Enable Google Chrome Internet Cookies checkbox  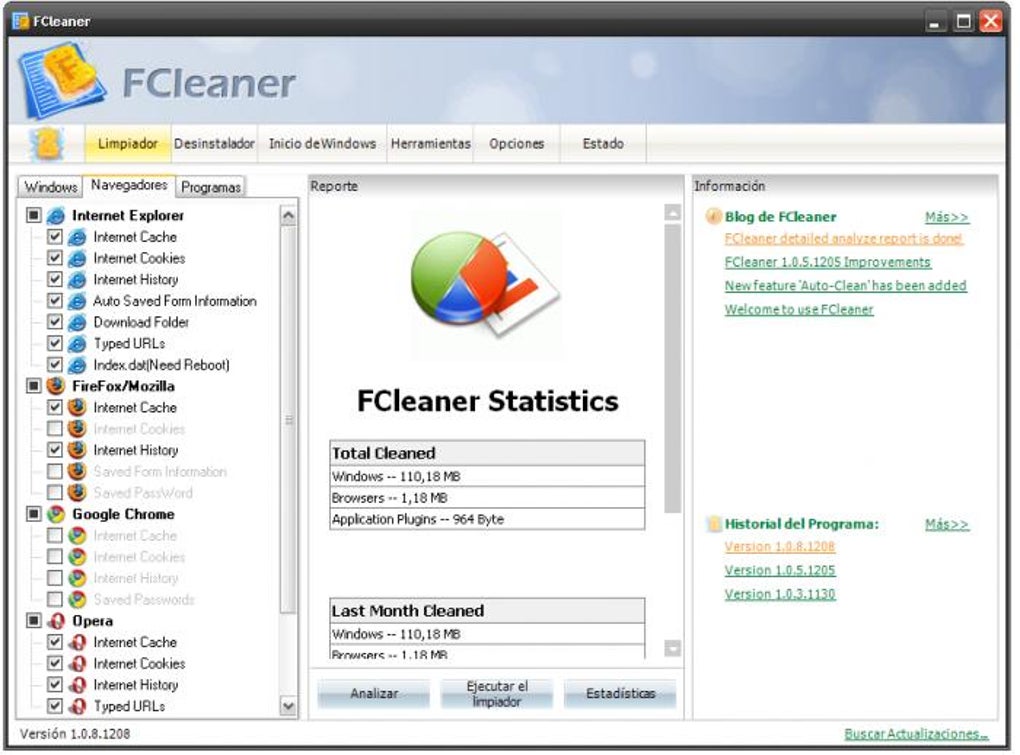(x=55, y=557)
